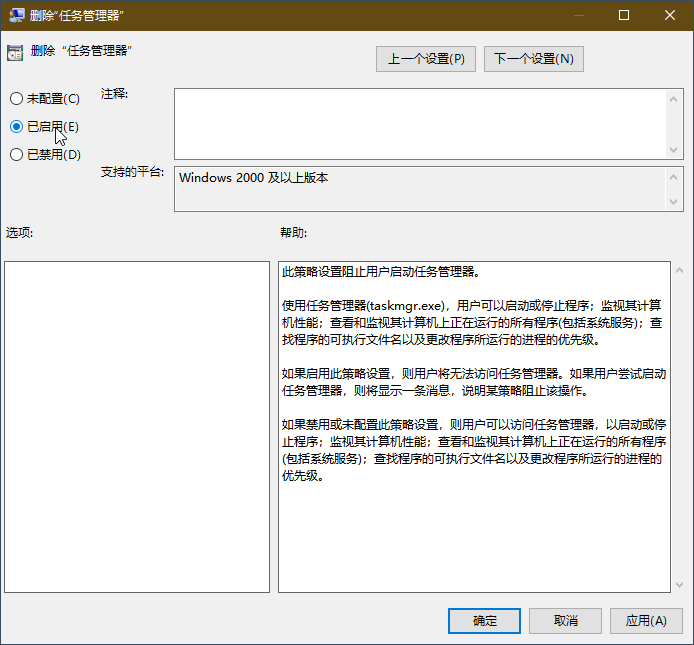Viewport: 694px width, 645px height.
Task: Click the up arrow of 支持的平台 scrollbar
Action: (x=674, y=177)
